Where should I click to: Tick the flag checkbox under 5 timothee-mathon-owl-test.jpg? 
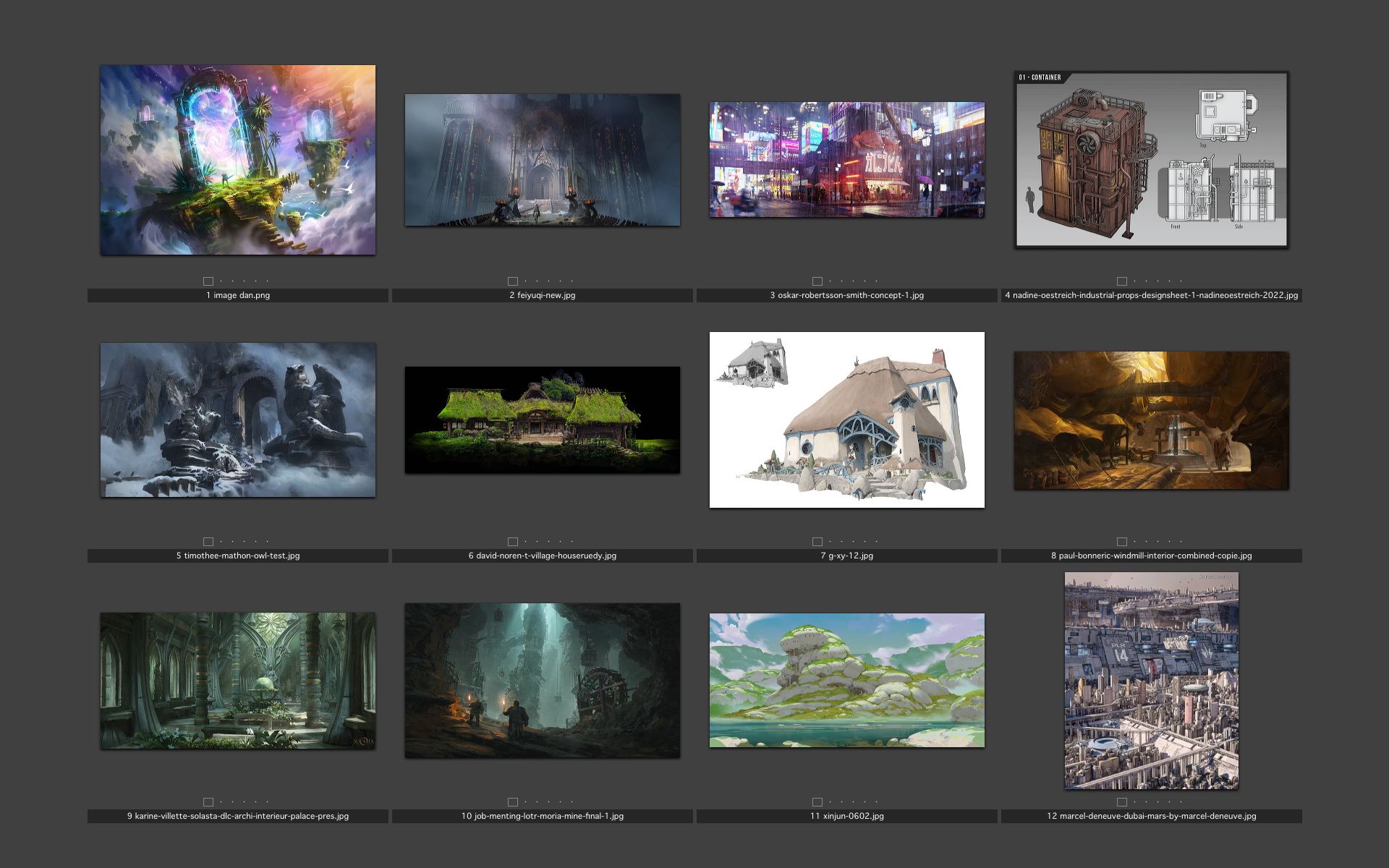click(x=208, y=541)
